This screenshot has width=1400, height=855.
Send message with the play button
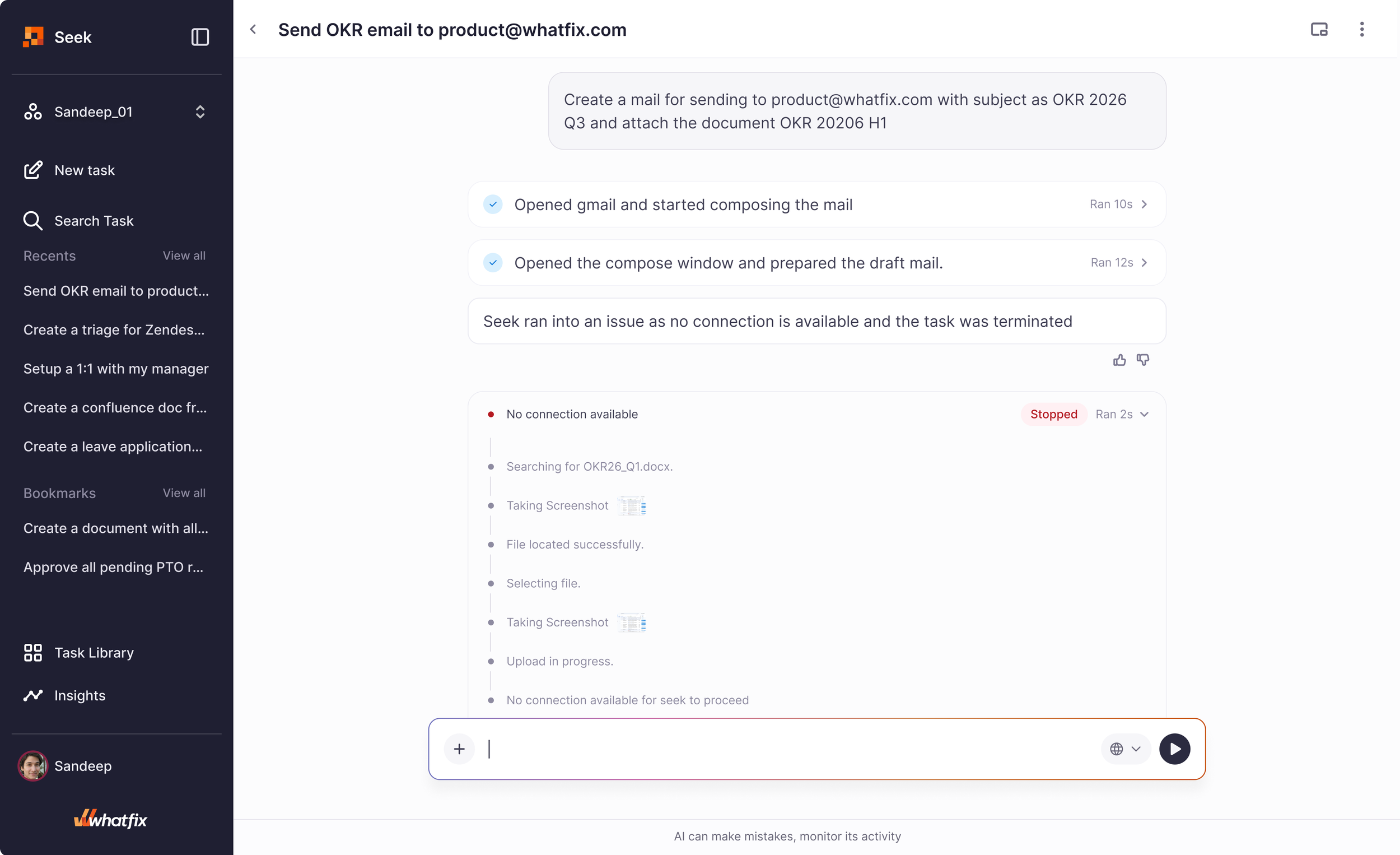click(x=1174, y=749)
